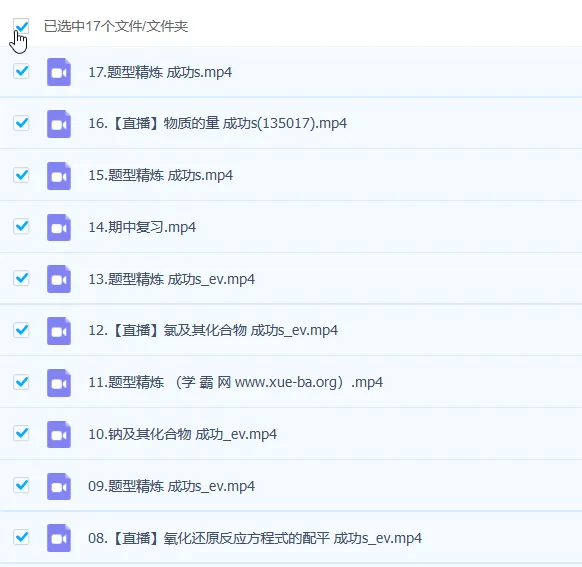Click video icon of 08.【直播】氧化还原反应 file

pyautogui.click(x=59, y=538)
